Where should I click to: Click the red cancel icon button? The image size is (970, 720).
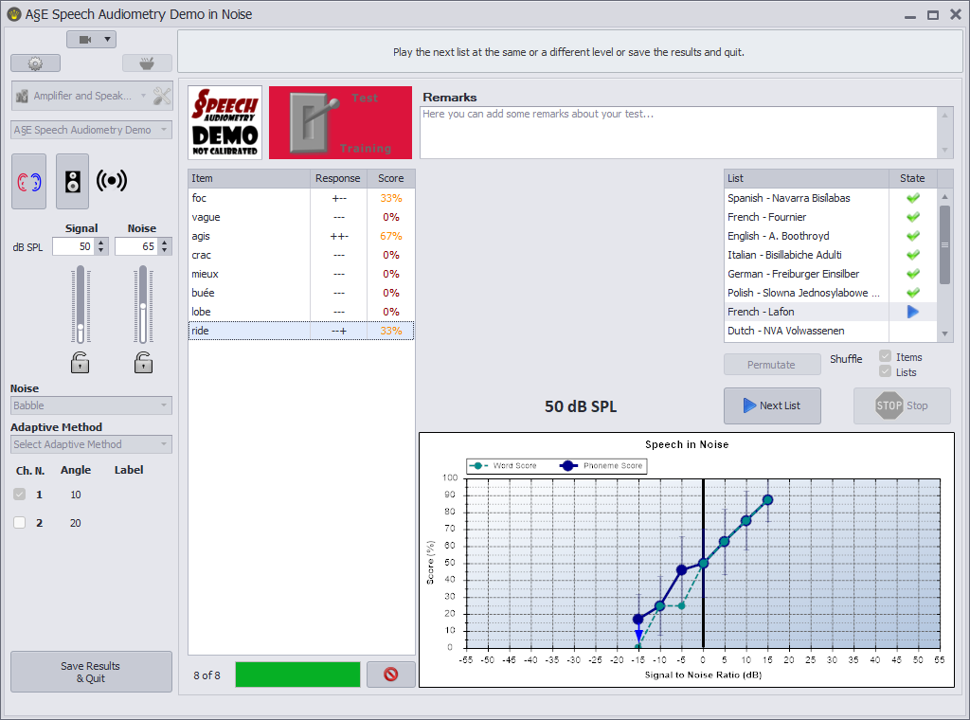391,674
